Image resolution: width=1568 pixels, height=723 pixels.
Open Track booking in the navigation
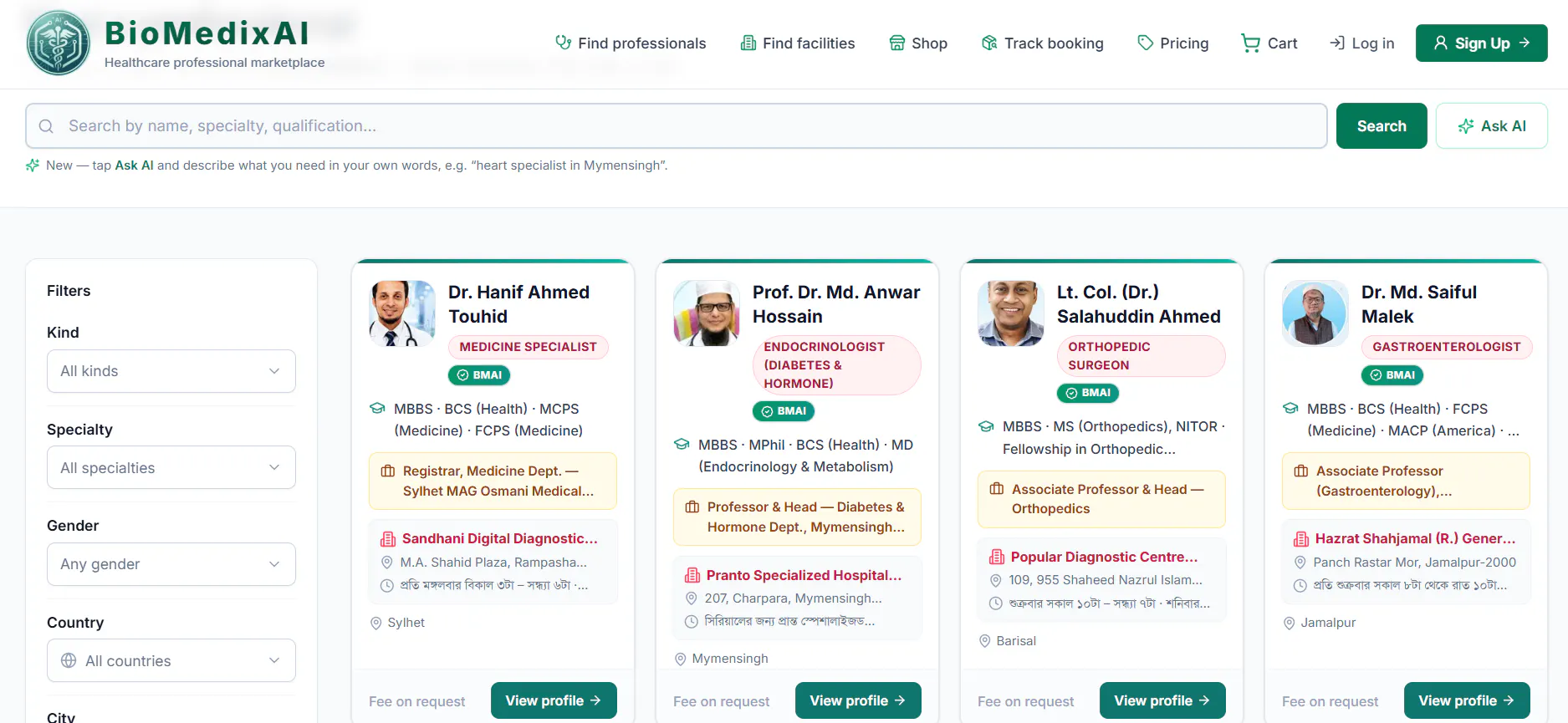(x=1043, y=43)
